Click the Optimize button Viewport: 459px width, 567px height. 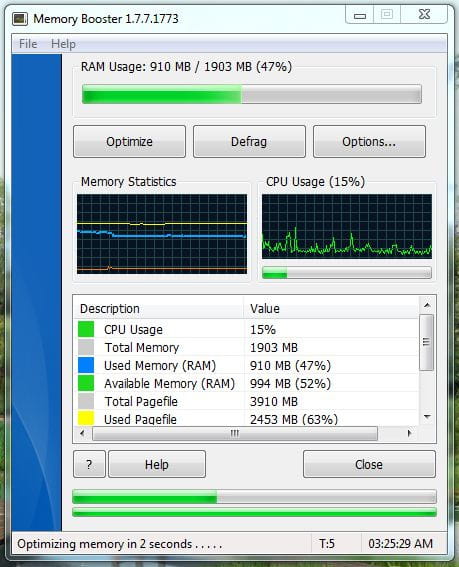pos(129,141)
